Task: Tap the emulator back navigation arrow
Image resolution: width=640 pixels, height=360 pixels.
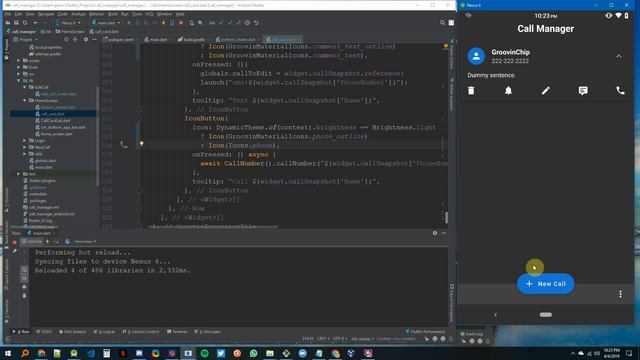Action: (x=496, y=315)
